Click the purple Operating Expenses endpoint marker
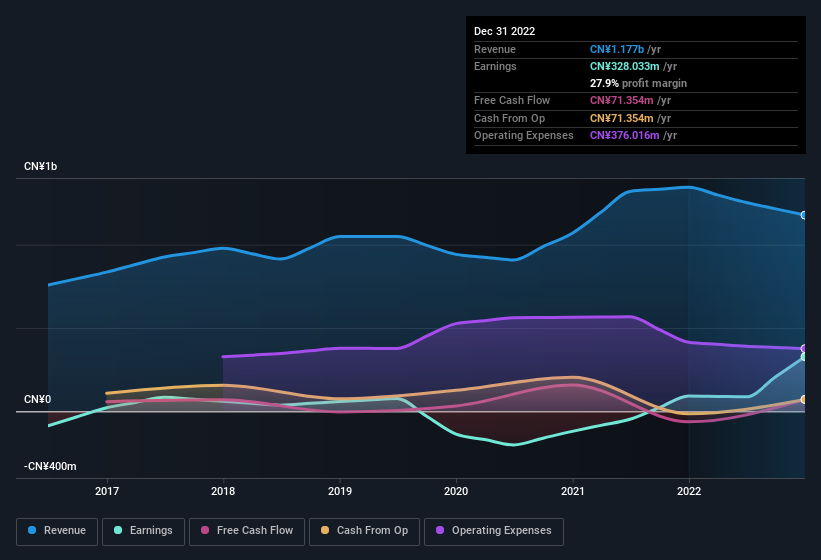This screenshot has width=821, height=560. coord(804,349)
